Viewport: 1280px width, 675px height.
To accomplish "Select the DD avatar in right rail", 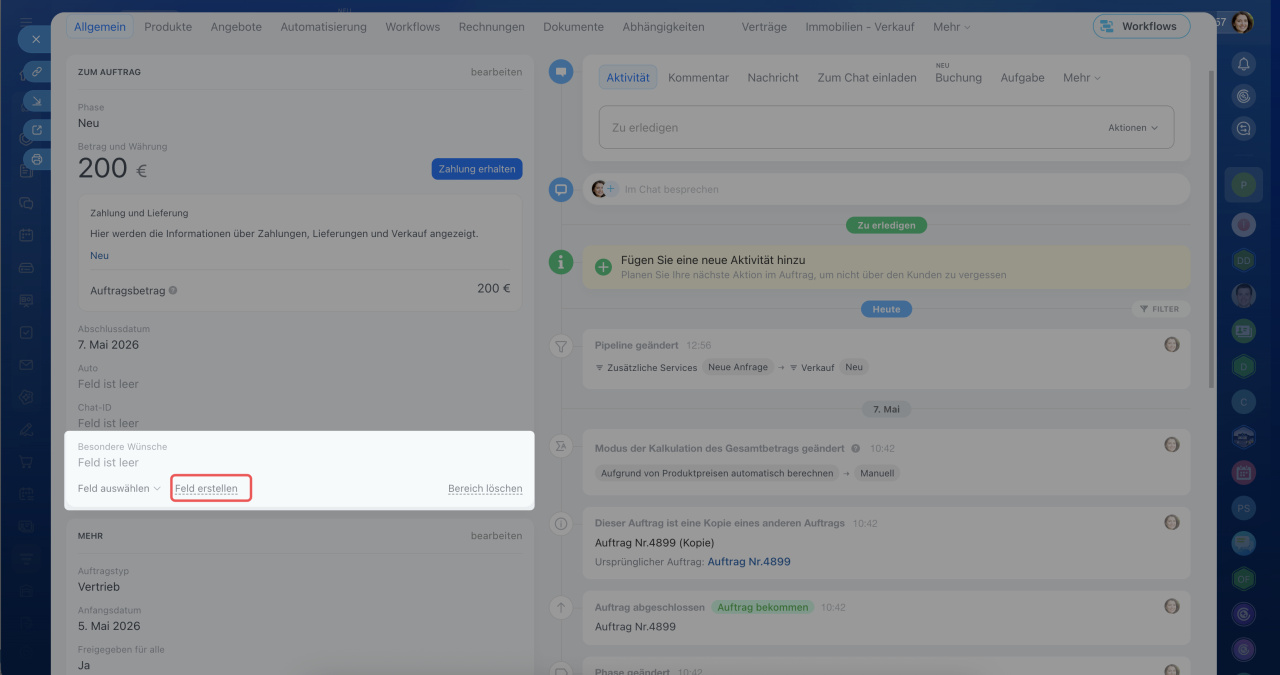I will (1243, 260).
